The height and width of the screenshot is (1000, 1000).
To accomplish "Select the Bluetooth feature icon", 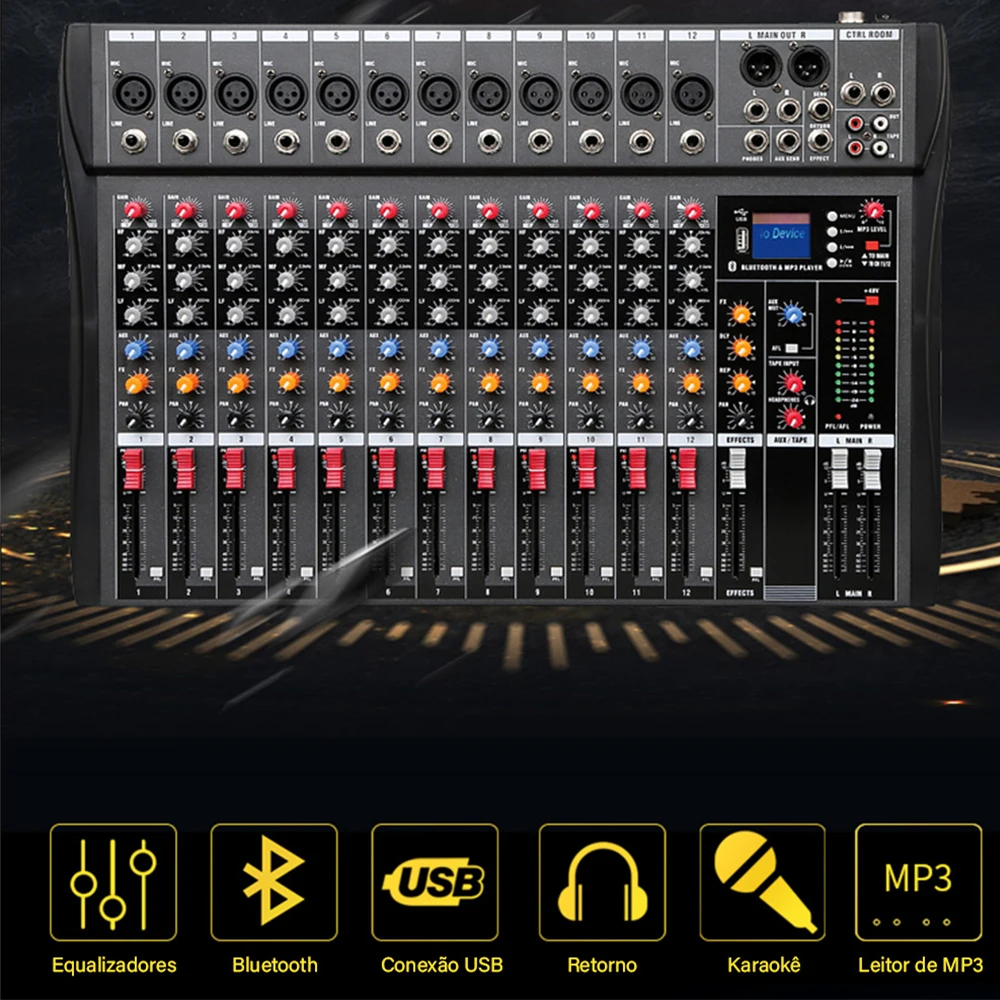I will point(274,882).
